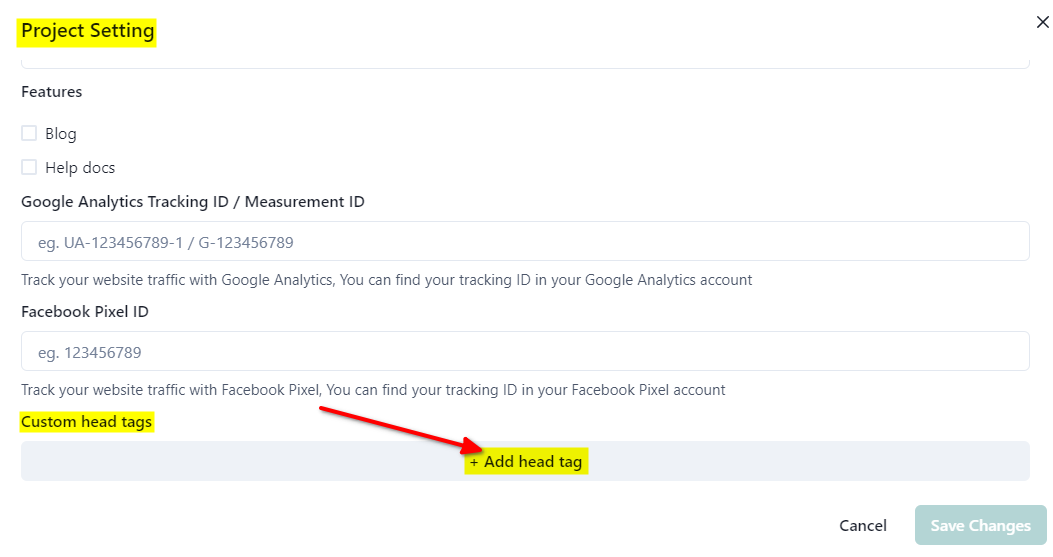Focus the Google Analytics Tracking ID field
Viewport: 1053px width, 557px height.
(x=525, y=241)
